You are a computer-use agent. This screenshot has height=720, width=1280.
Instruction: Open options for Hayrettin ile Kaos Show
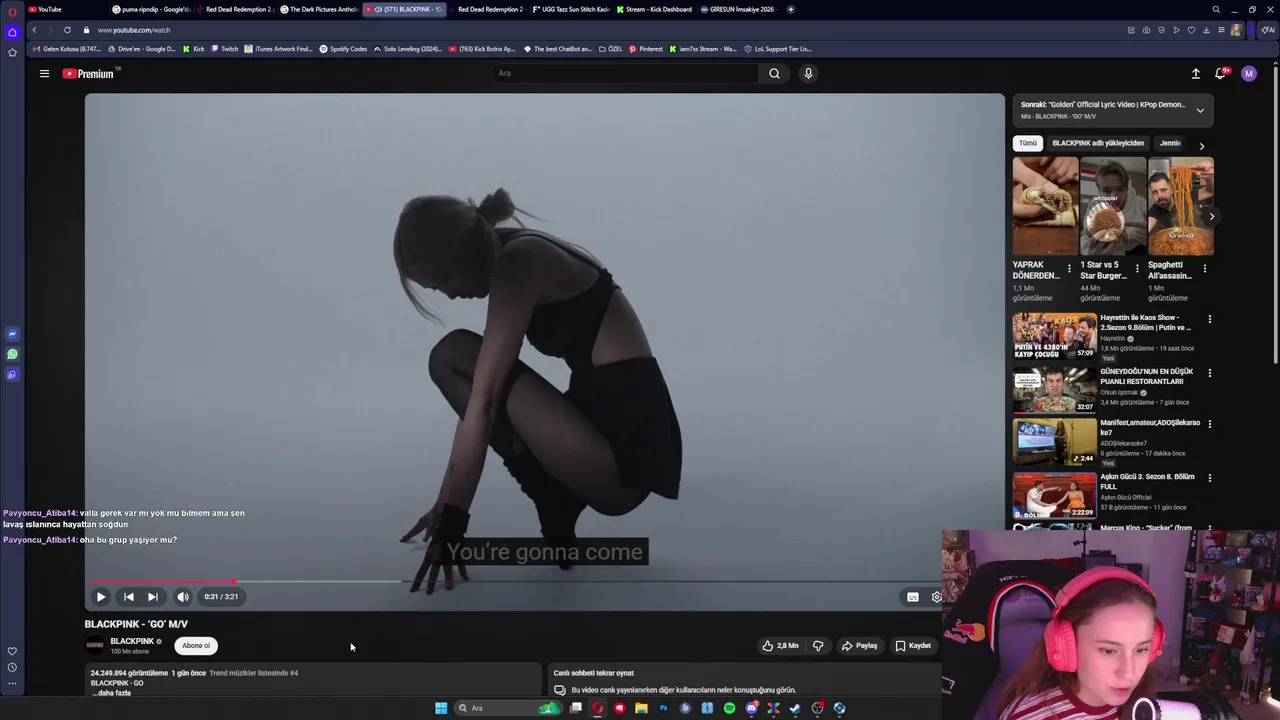coord(1210,320)
